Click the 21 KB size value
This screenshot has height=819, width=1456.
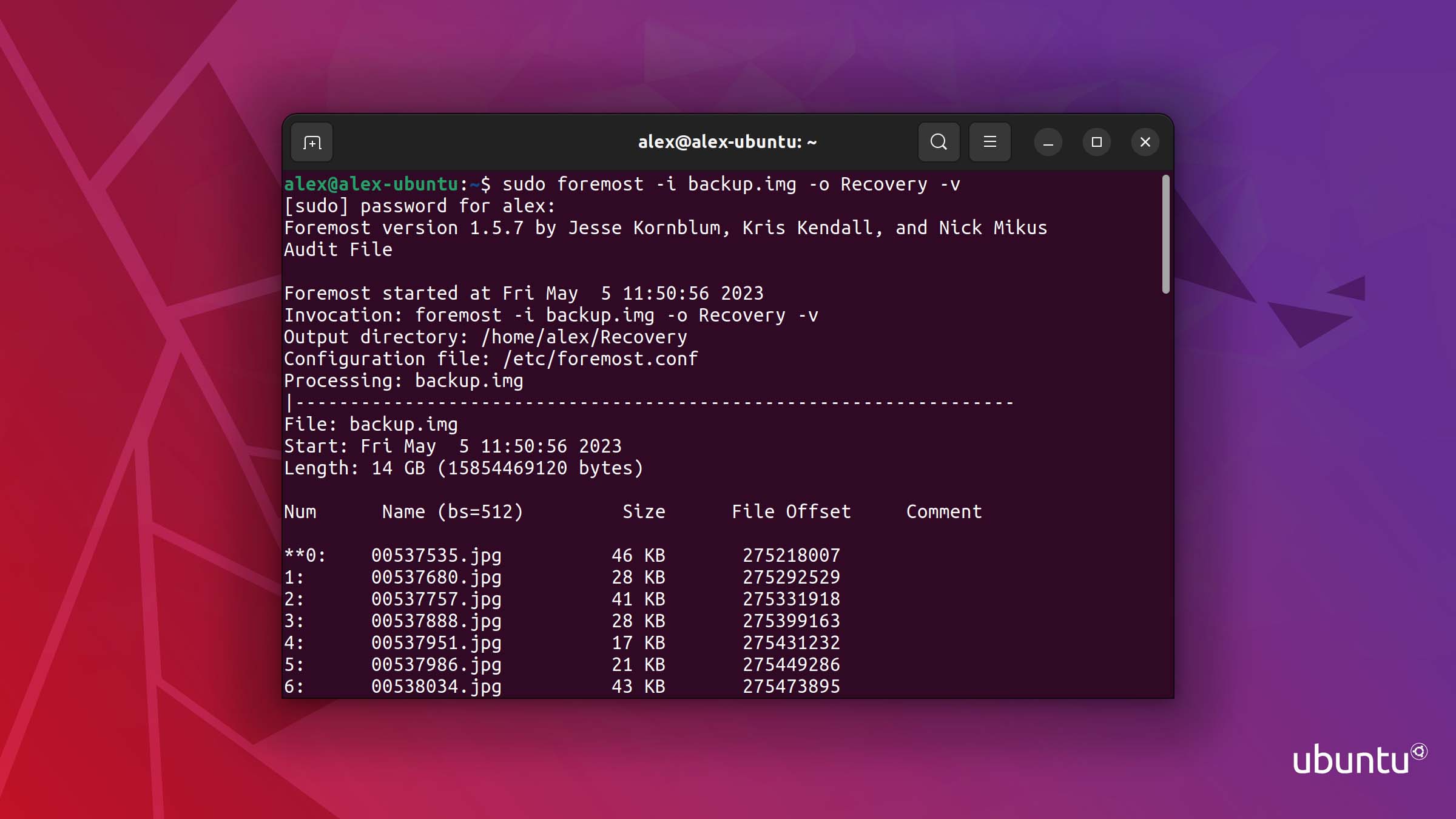[638, 665]
